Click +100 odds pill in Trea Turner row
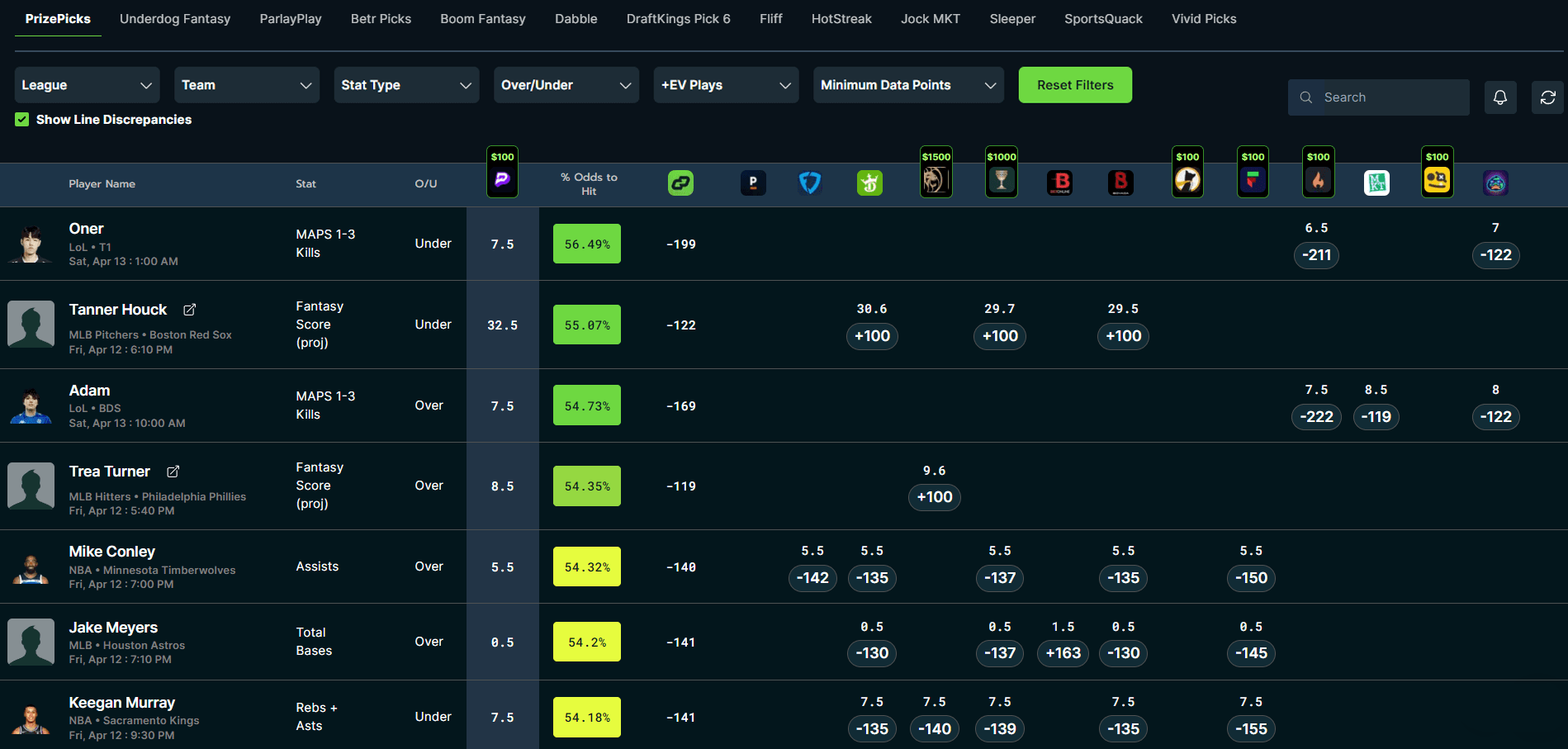The height and width of the screenshot is (749, 1568). [x=935, y=497]
